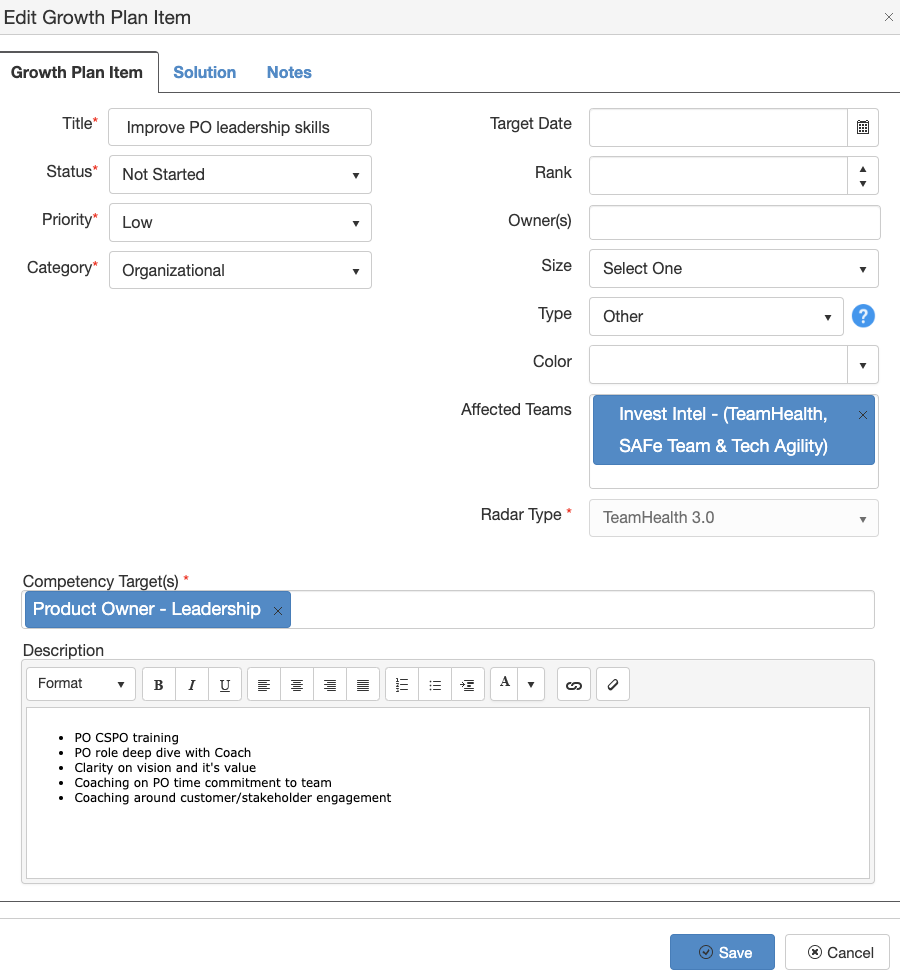
Task: Open the Status dropdown showing Not Started
Action: (x=241, y=174)
